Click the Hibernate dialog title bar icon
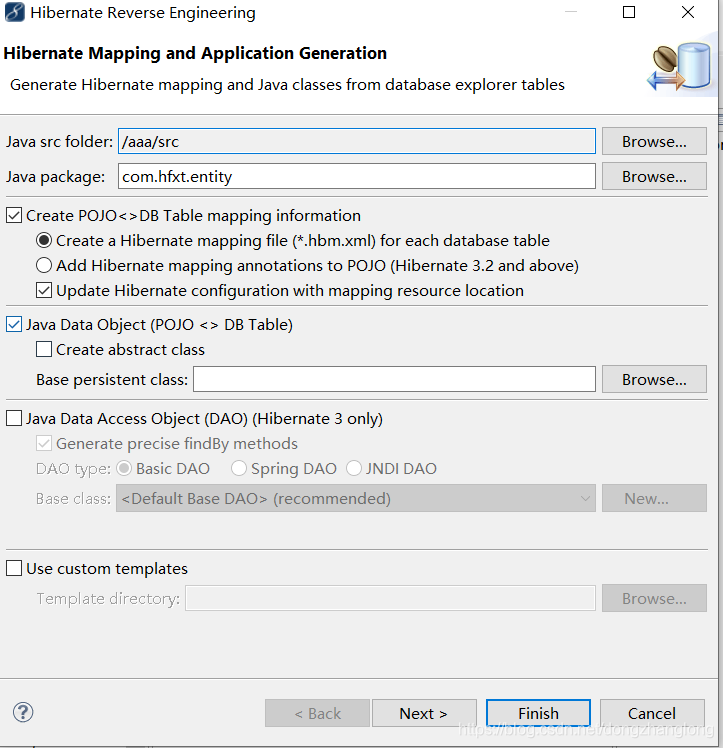The width and height of the screenshot is (723, 748). pyautogui.click(x=14, y=12)
